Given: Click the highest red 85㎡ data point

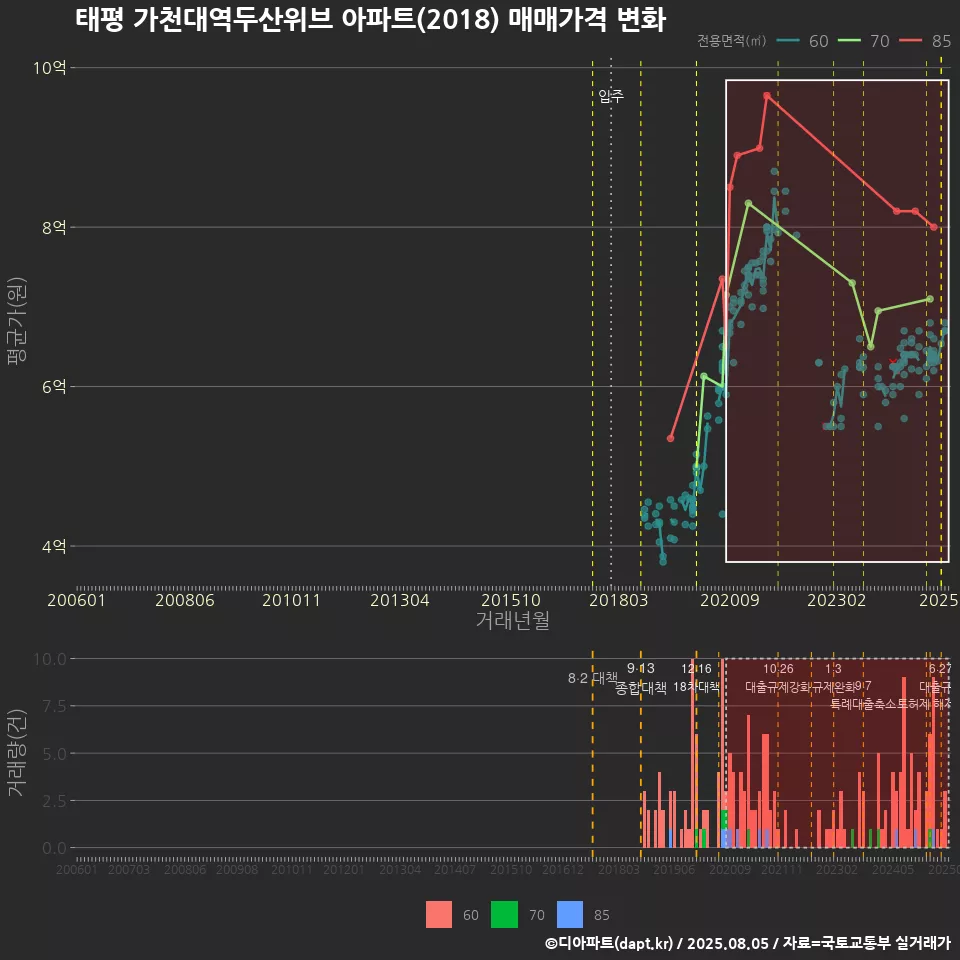Looking at the screenshot, I should tap(767, 96).
